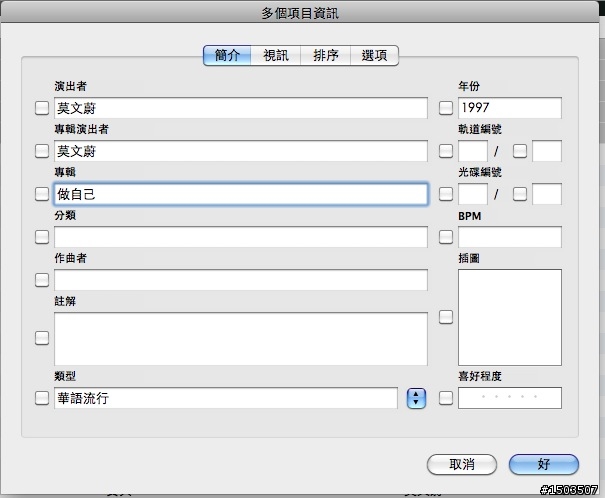
Task: Open the 類型 genre dropdown arrows
Action: (x=416, y=398)
